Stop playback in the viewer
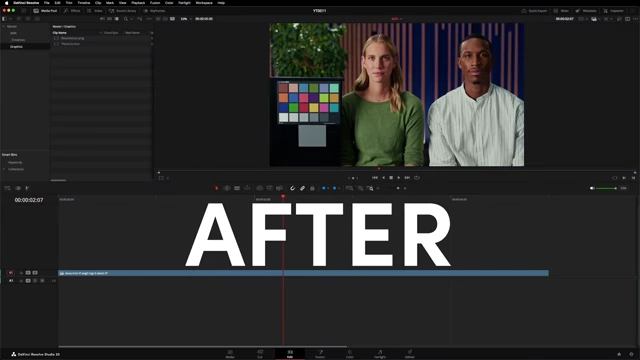Screen dimensions: 640x360 pos(391,178)
